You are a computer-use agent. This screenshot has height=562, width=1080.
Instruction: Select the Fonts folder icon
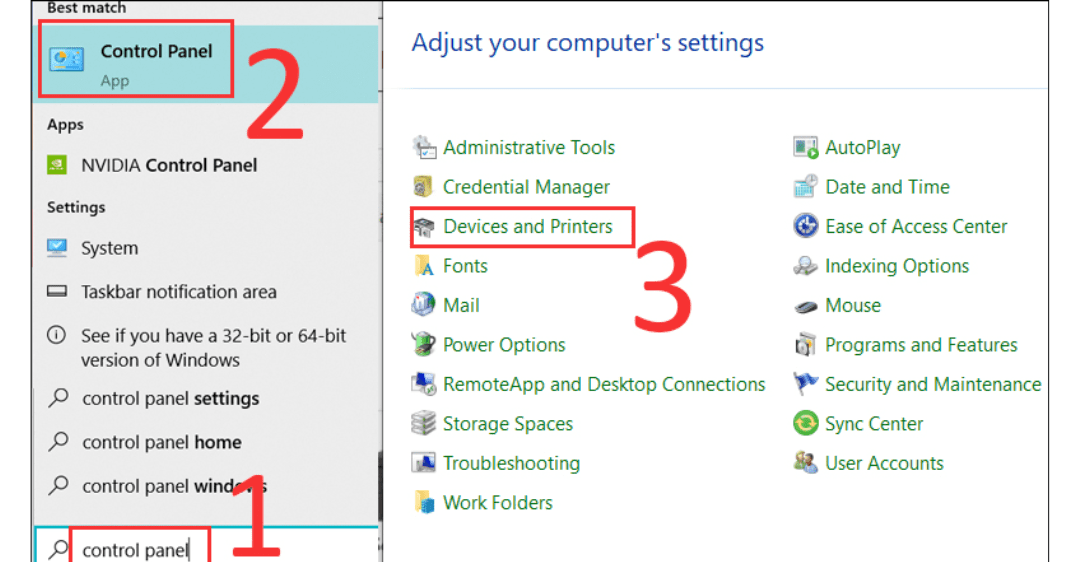pyautogui.click(x=424, y=266)
